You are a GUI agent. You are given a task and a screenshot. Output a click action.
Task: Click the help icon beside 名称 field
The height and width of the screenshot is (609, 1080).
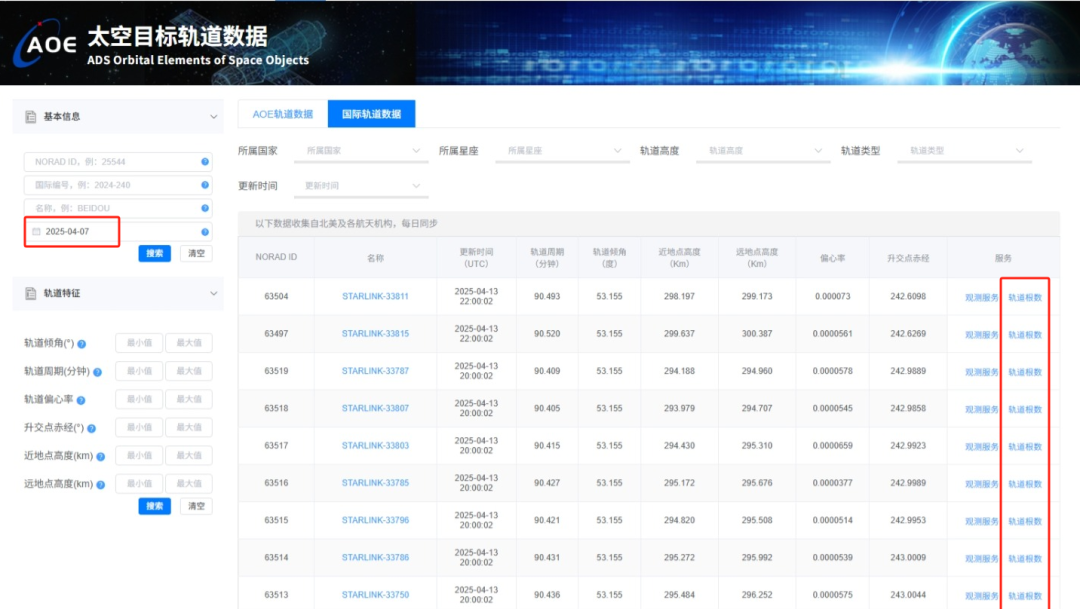[205, 208]
